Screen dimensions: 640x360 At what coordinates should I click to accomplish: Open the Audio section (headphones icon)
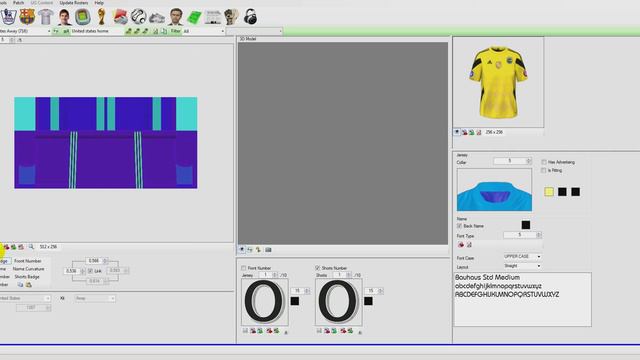[250, 17]
